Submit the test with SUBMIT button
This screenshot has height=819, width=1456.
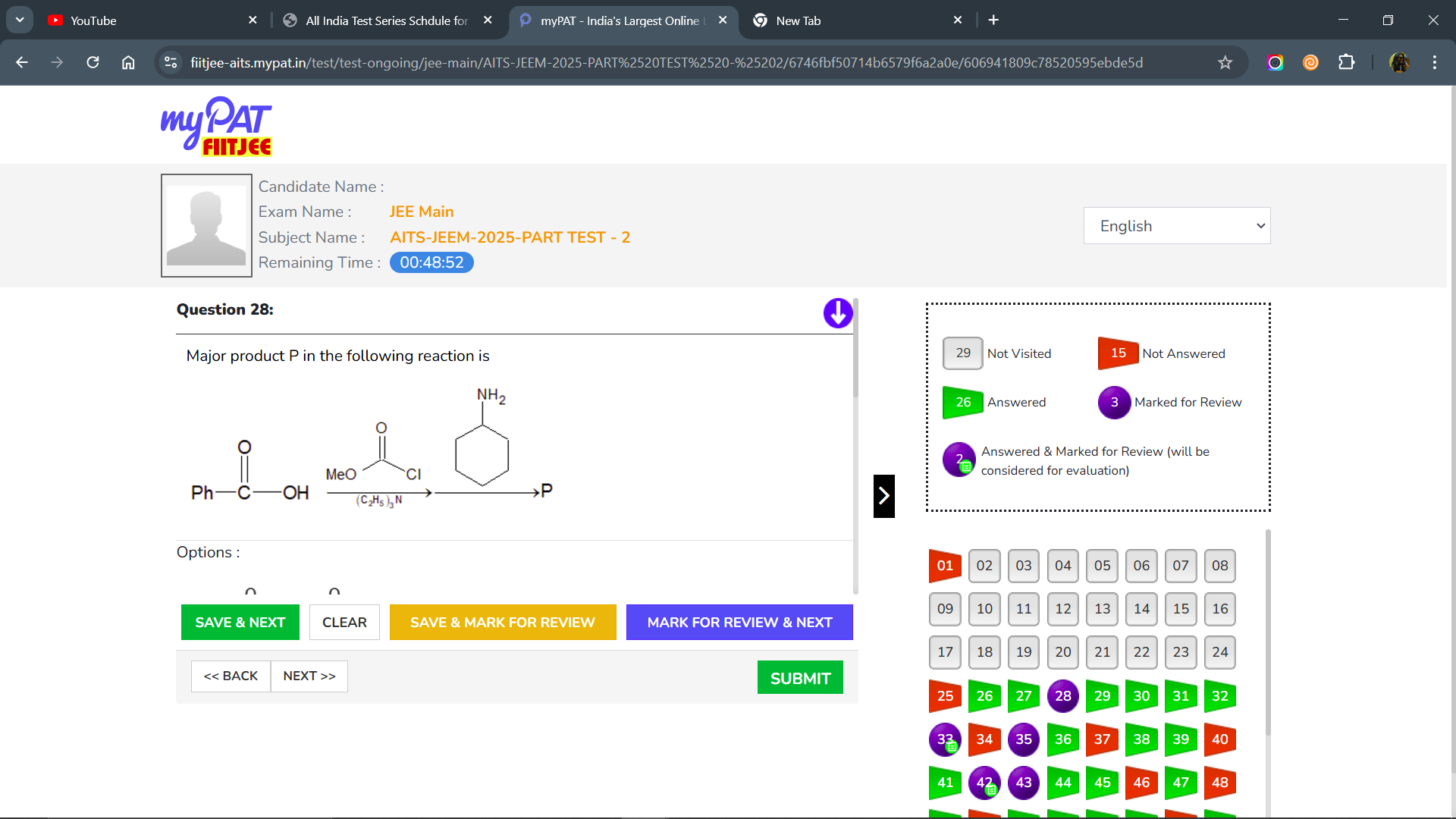coord(800,678)
